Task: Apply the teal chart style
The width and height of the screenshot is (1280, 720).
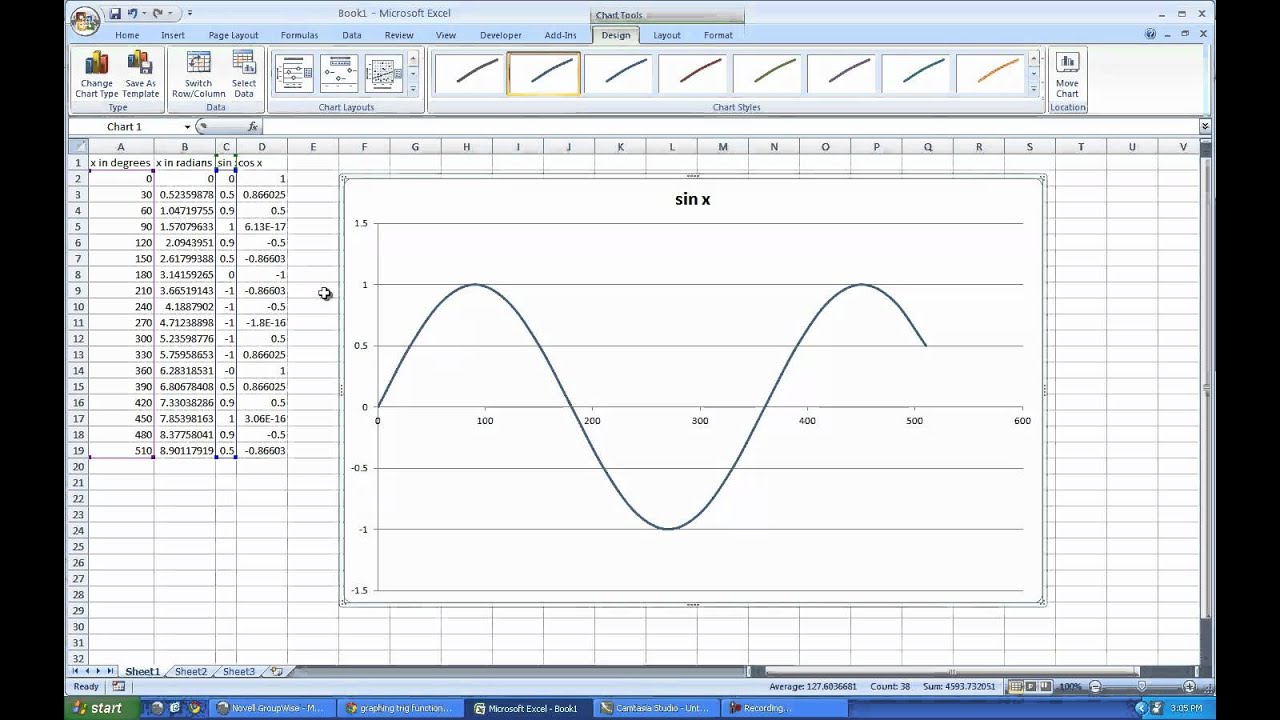Action: click(x=918, y=74)
